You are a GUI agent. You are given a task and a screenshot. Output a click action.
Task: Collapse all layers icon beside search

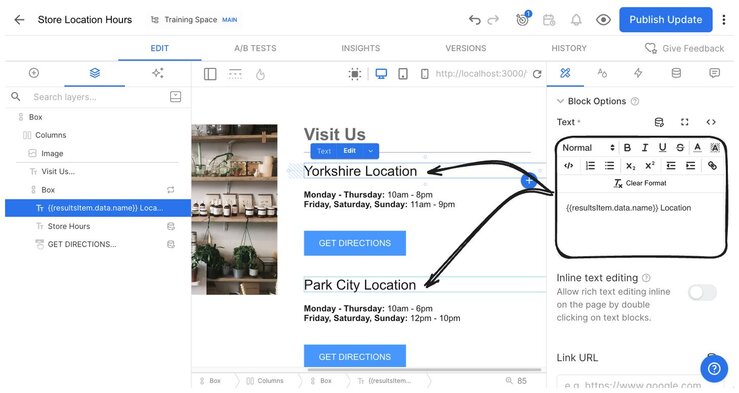click(175, 97)
